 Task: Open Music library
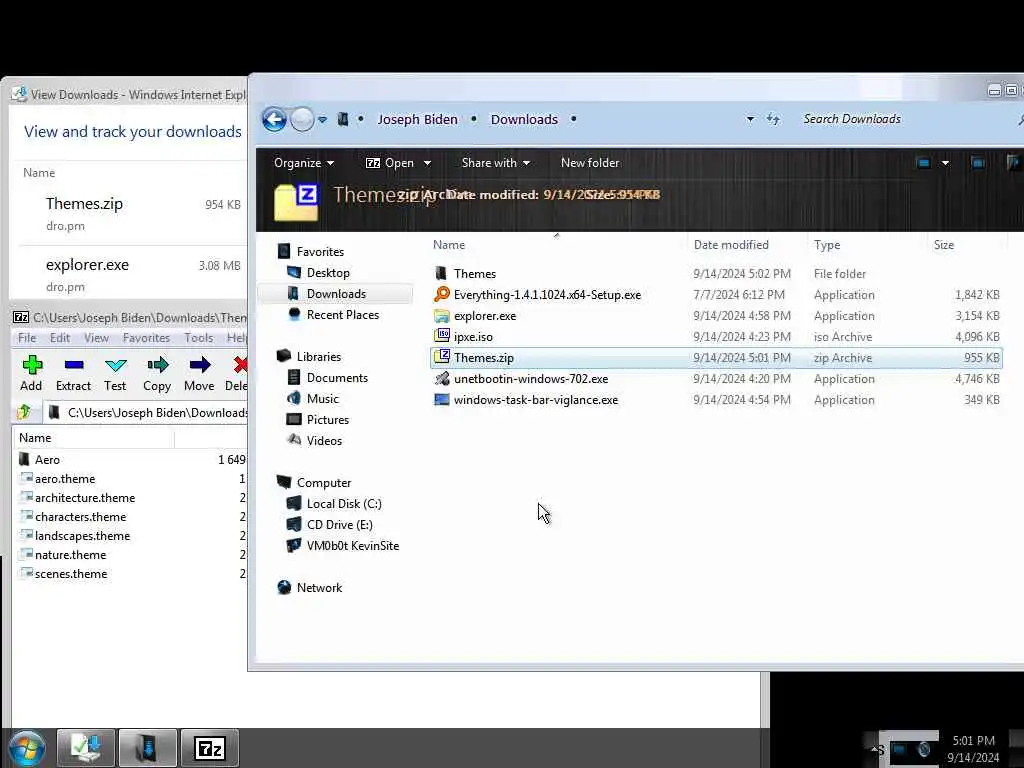[323, 398]
